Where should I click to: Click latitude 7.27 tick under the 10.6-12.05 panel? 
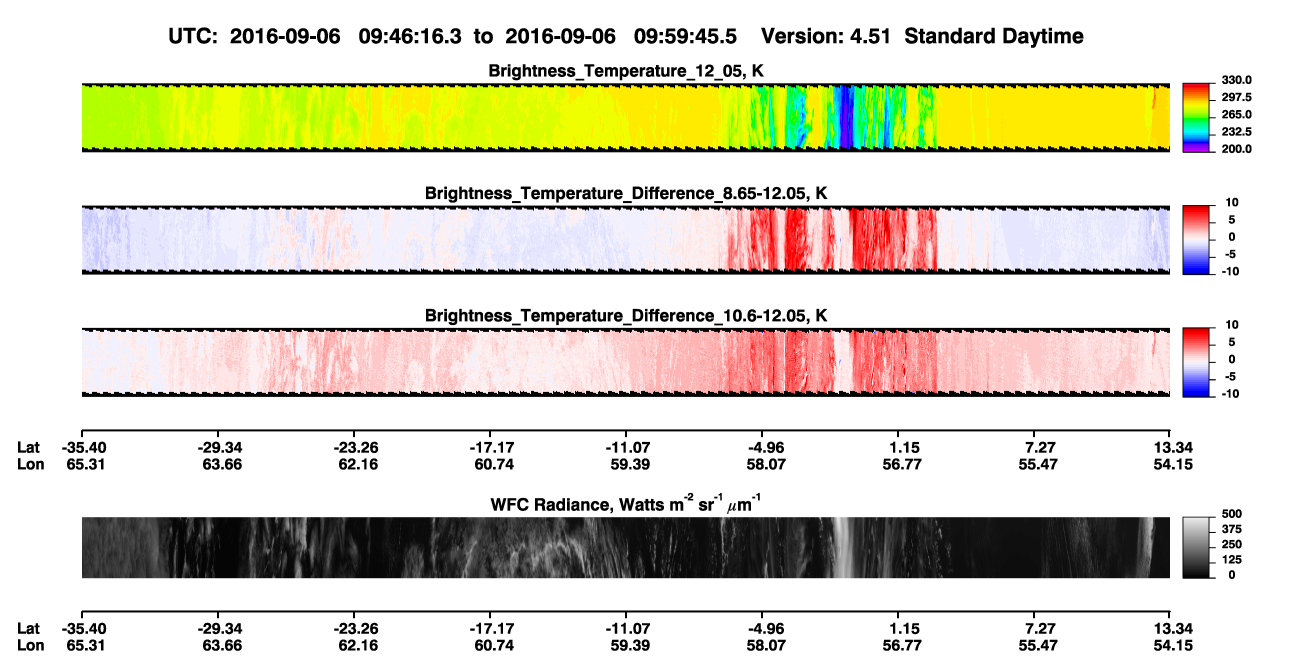click(x=1037, y=447)
